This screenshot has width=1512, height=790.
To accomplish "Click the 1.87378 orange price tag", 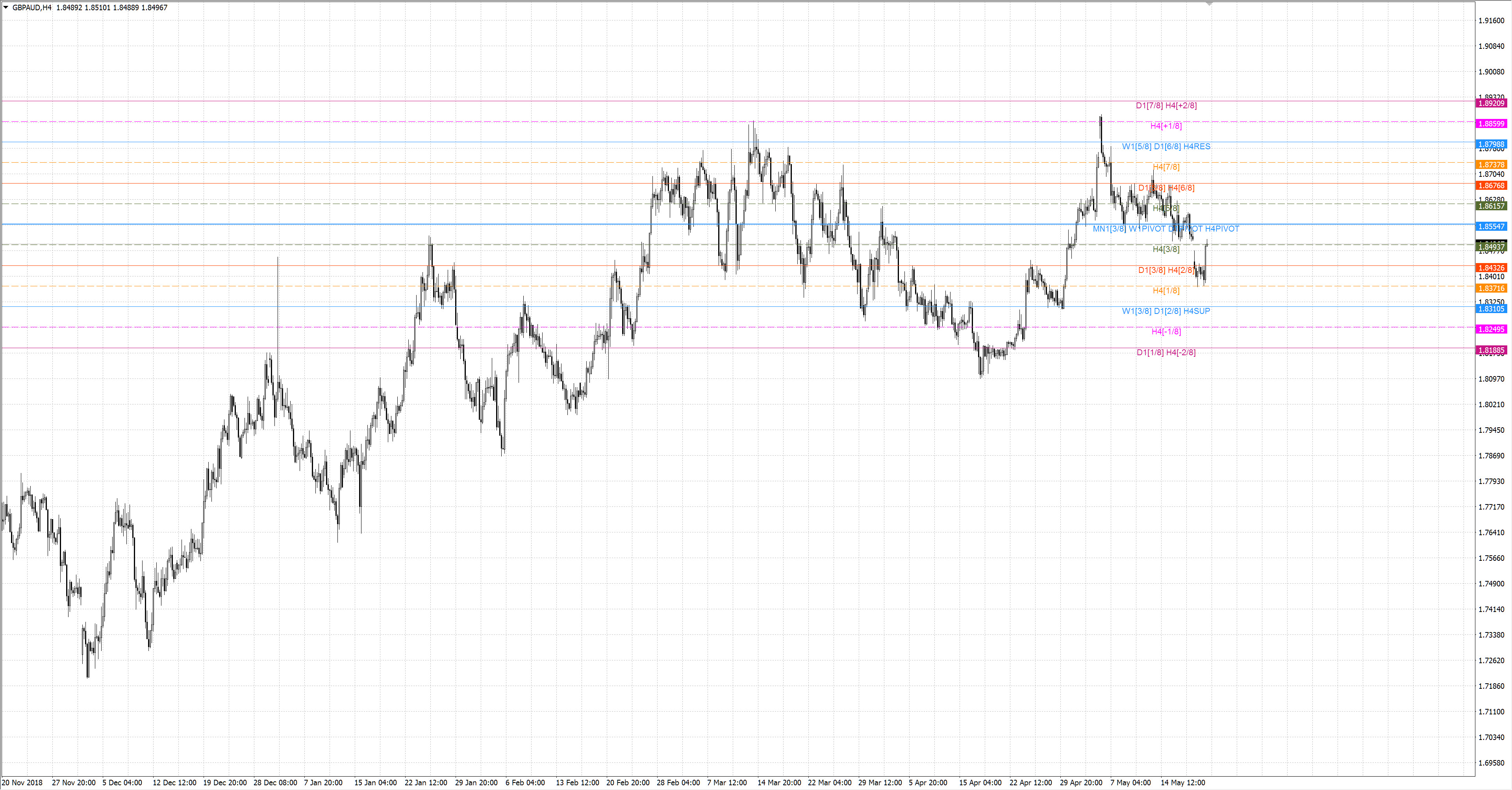I will 1491,165.
